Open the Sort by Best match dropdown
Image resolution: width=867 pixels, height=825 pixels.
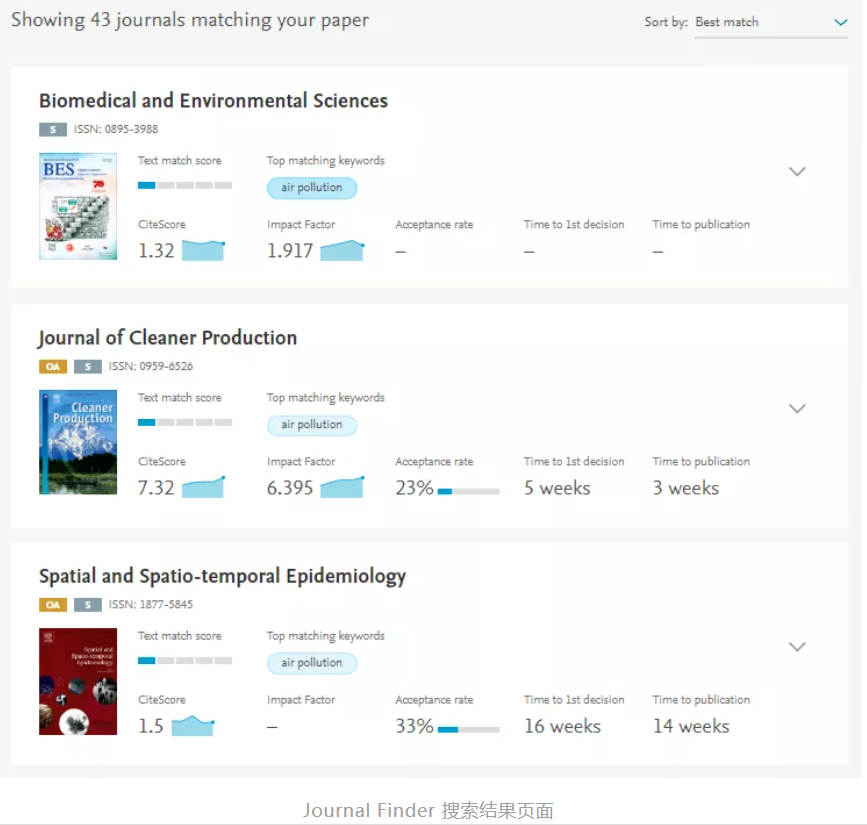pyautogui.click(x=770, y=22)
